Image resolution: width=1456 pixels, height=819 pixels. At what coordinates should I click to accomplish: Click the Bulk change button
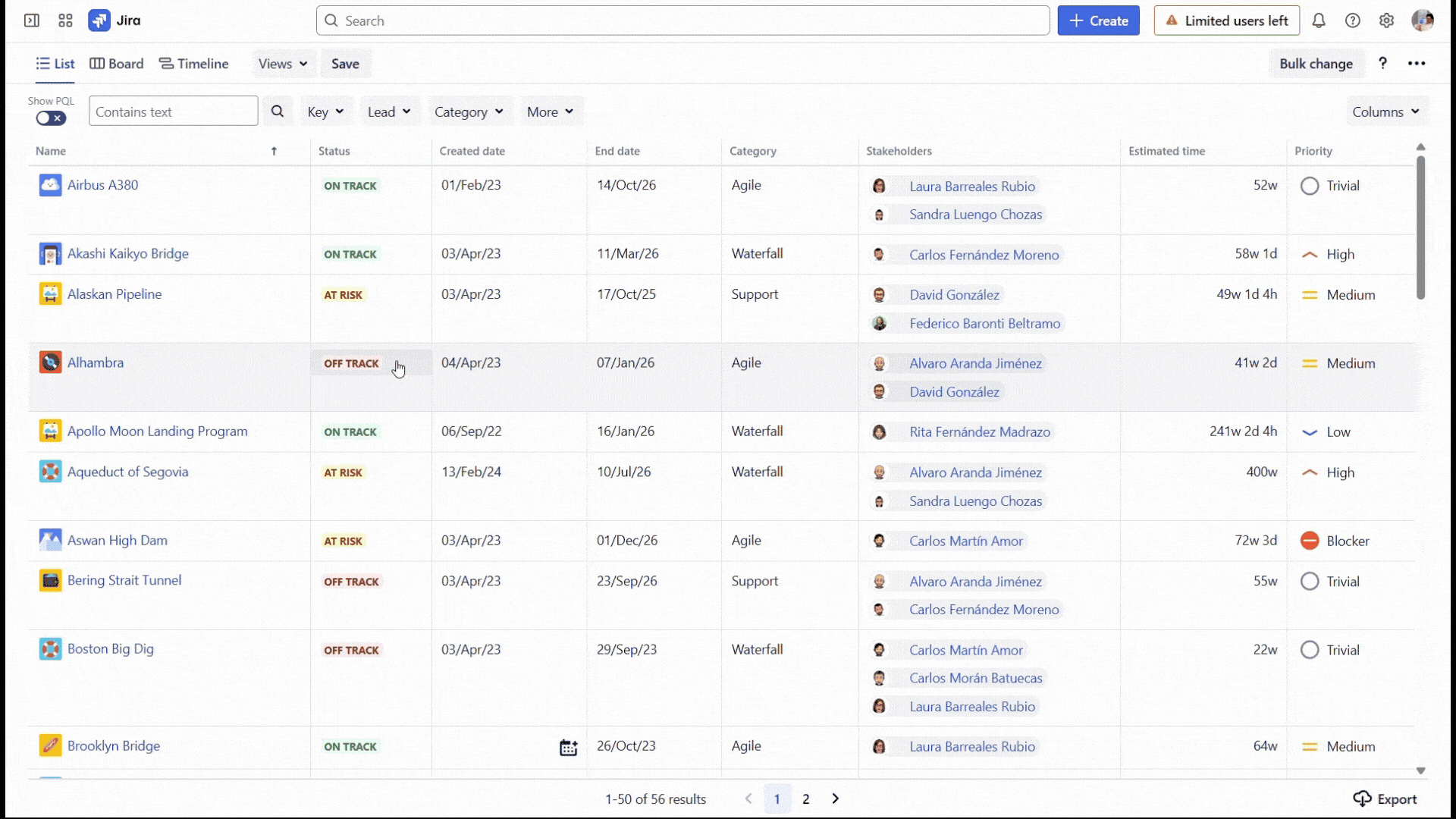point(1316,64)
